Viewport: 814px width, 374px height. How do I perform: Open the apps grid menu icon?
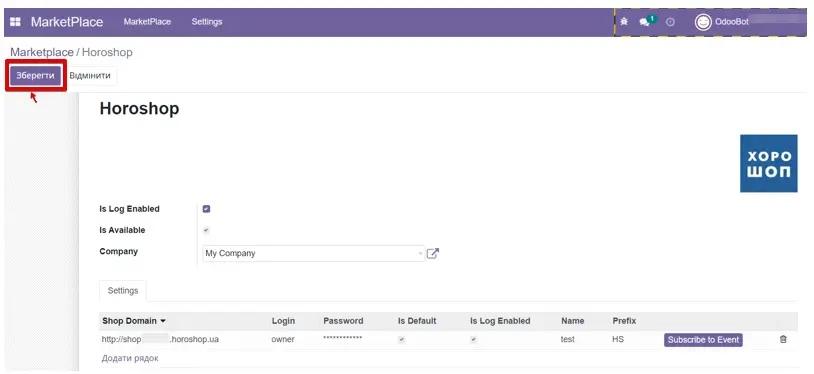coord(16,22)
